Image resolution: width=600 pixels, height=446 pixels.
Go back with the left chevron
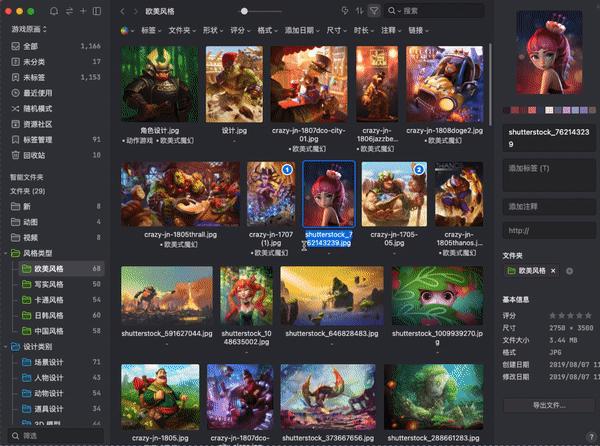(x=122, y=11)
